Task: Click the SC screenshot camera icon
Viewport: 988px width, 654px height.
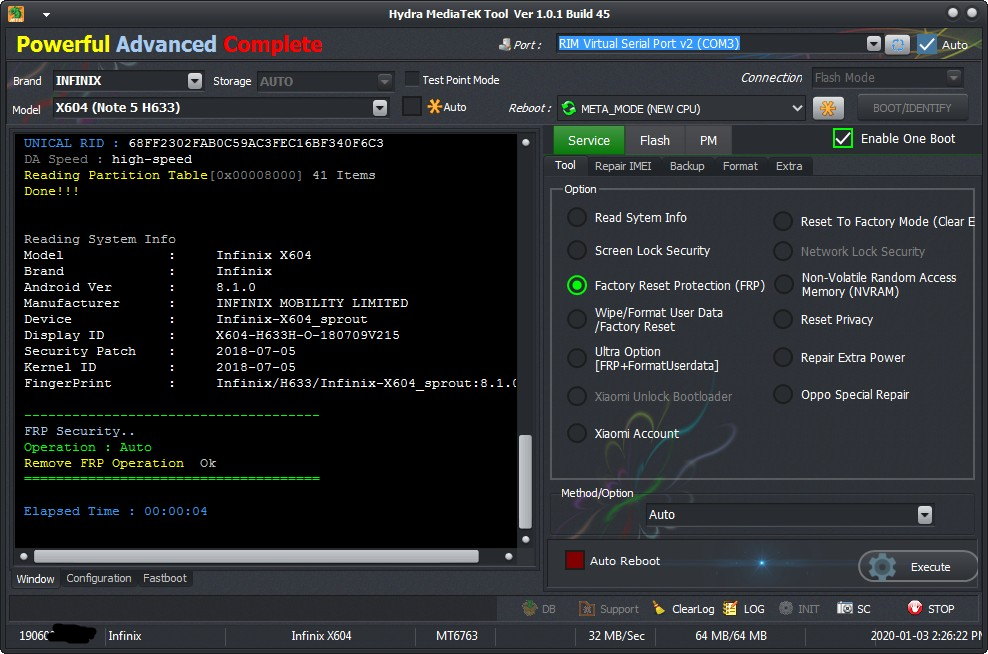Action: click(844, 608)
